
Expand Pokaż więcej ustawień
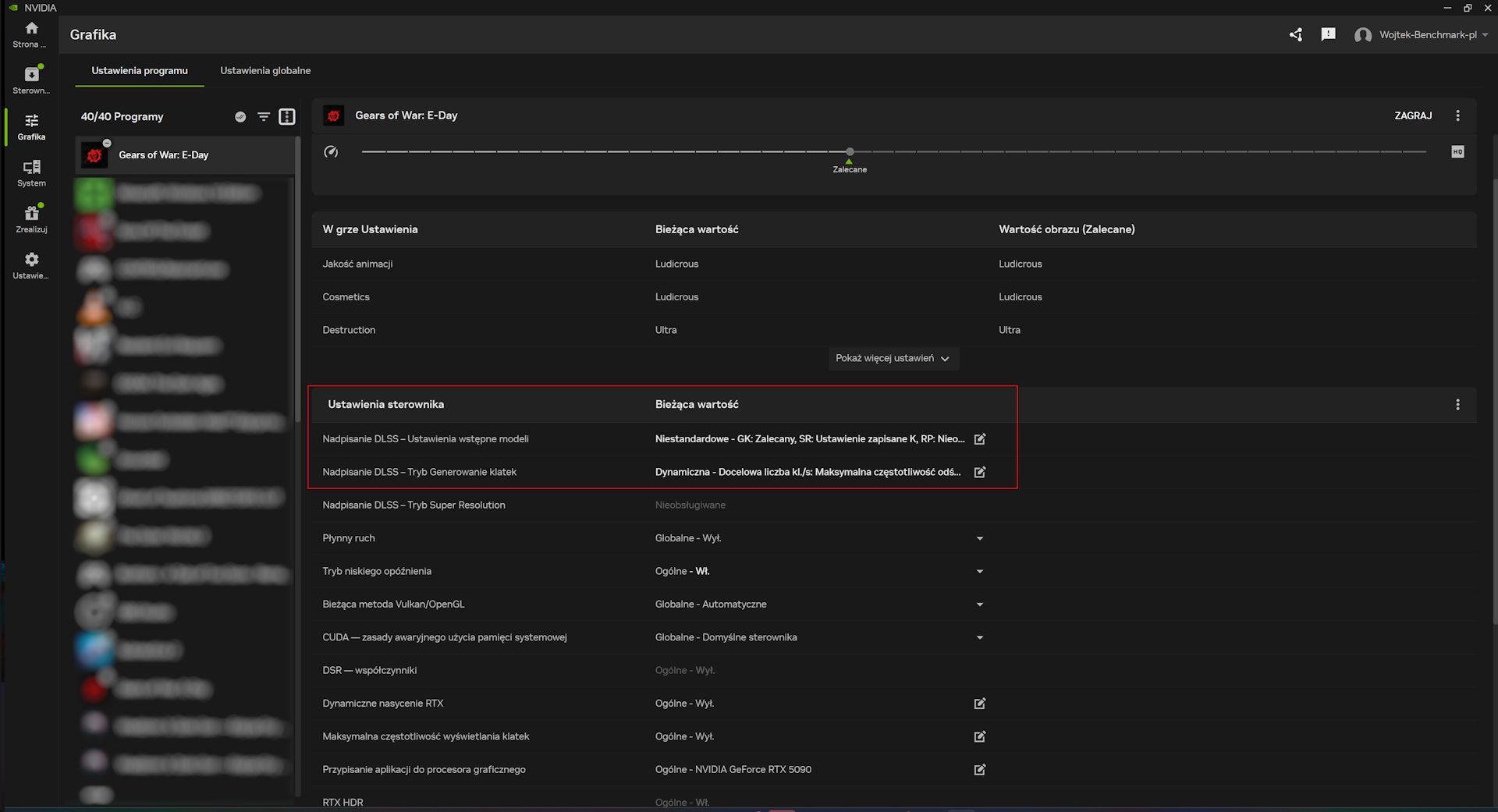(x=893, y=359)
